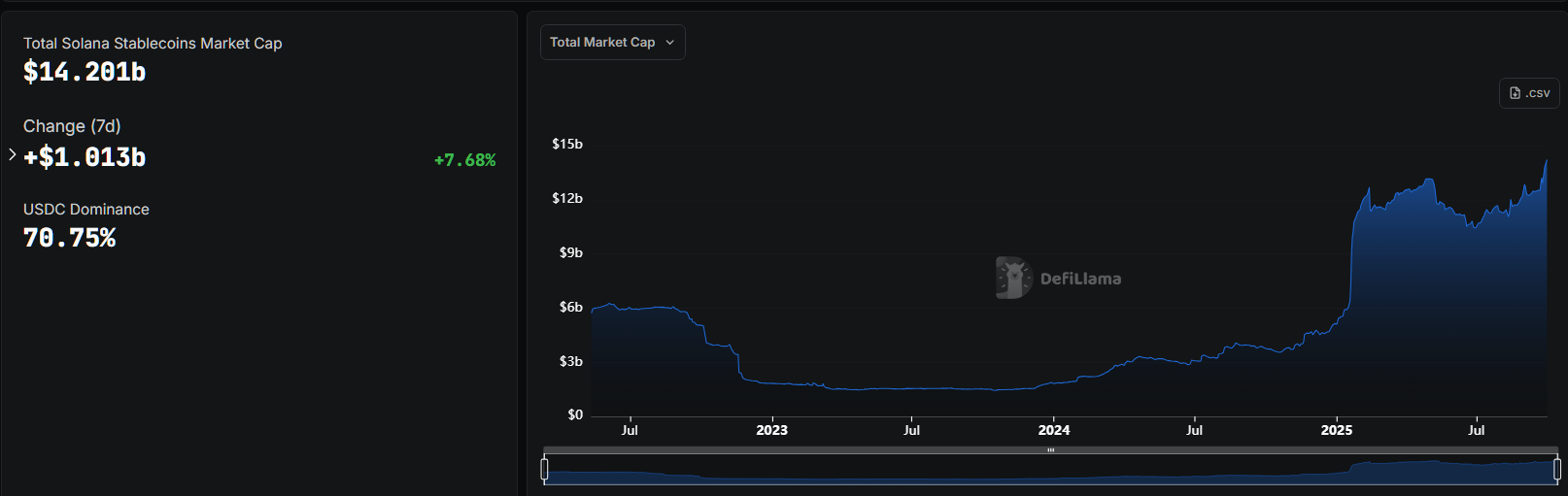Expand the Change (7d) row chevron
Viewport: 1568px width, 496px height.
[12, 154]
